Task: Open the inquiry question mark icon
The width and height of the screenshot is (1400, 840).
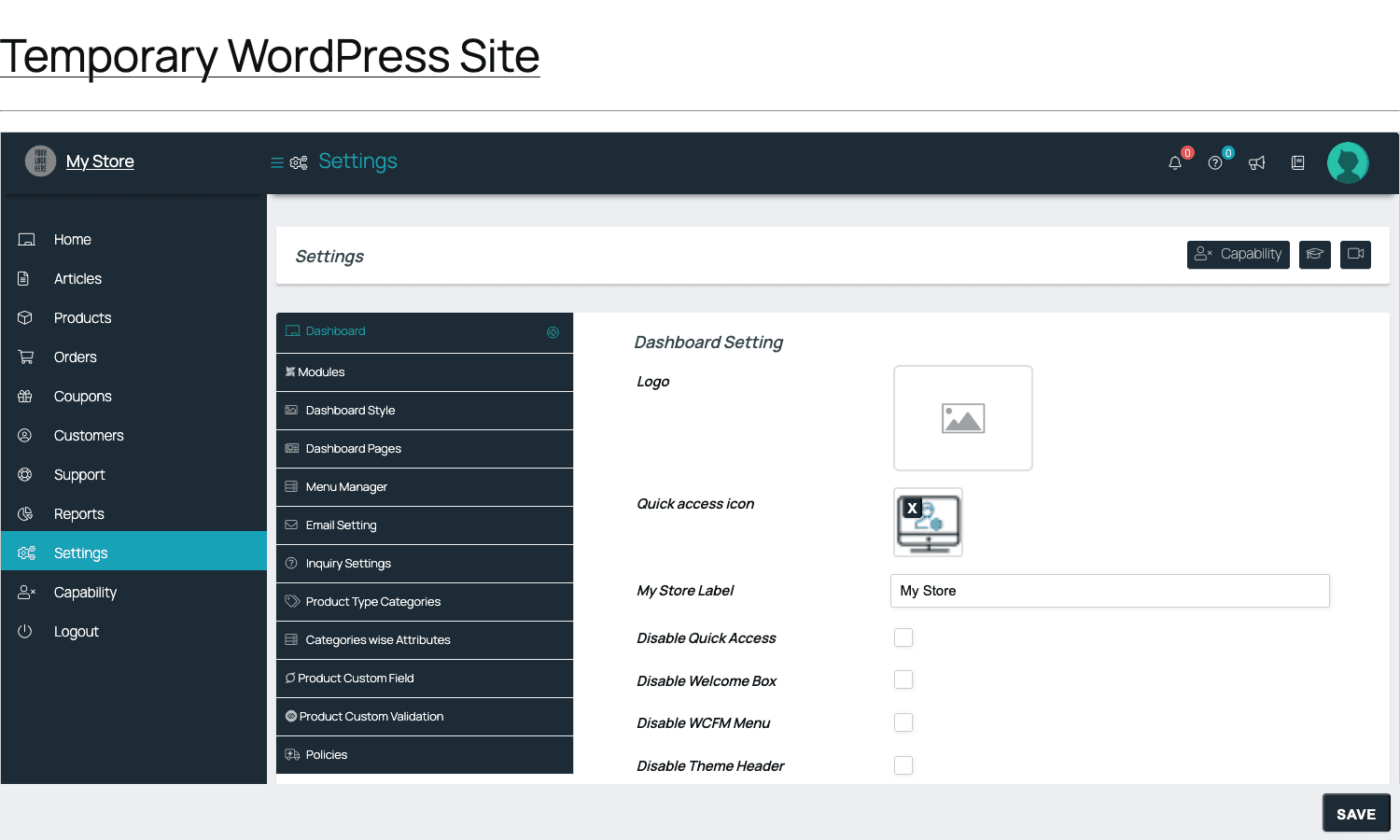Action: click(1215, 163)
